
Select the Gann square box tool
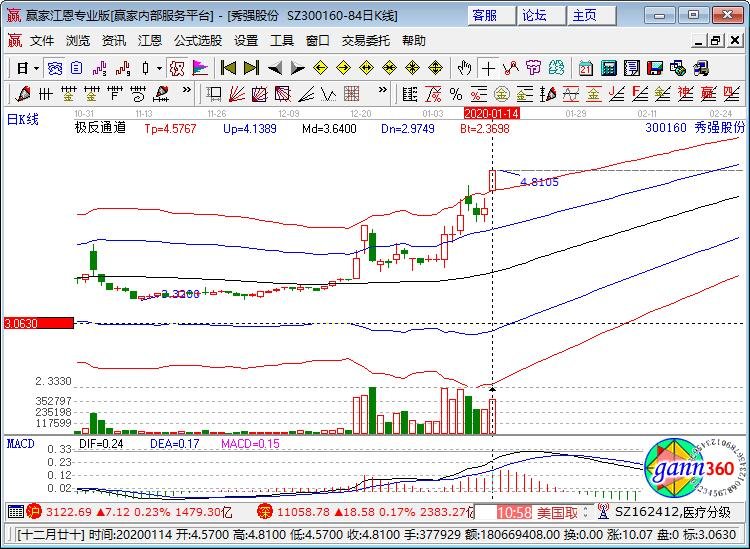coord(213,94)
